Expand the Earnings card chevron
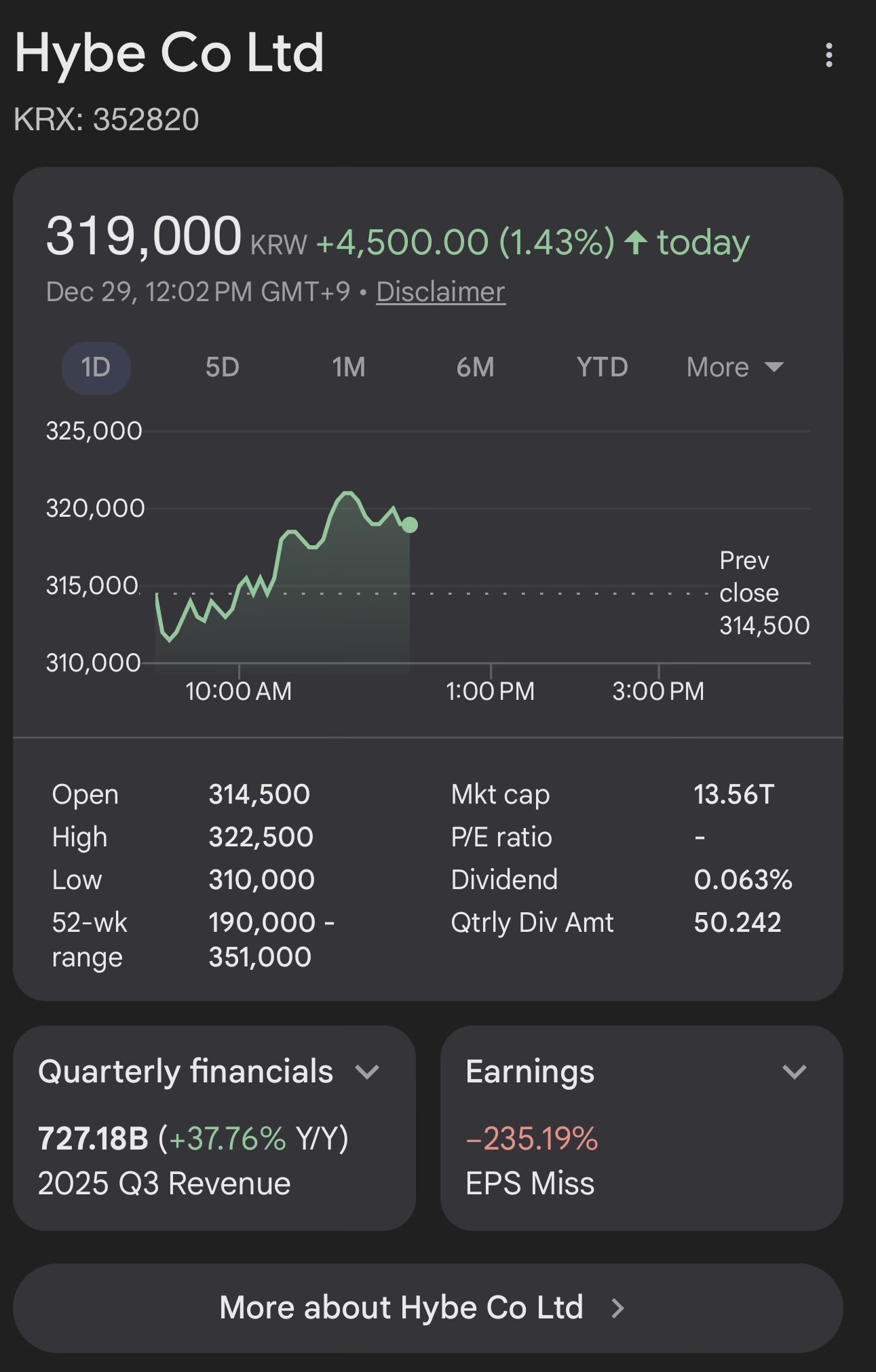 [794, 1072]
